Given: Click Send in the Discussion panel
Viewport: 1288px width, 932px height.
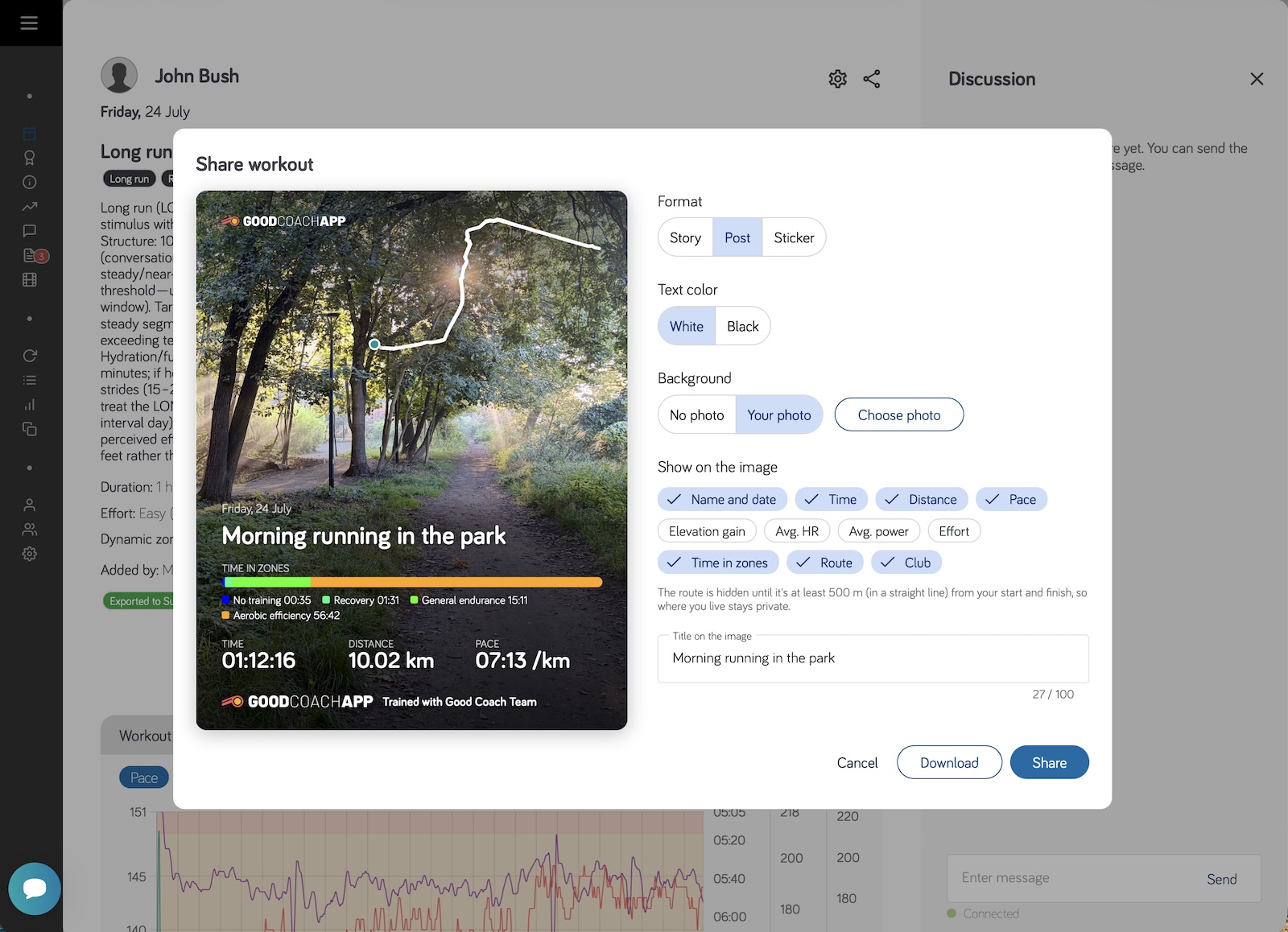Looking at the screenshot, I should pos(1222,879).
